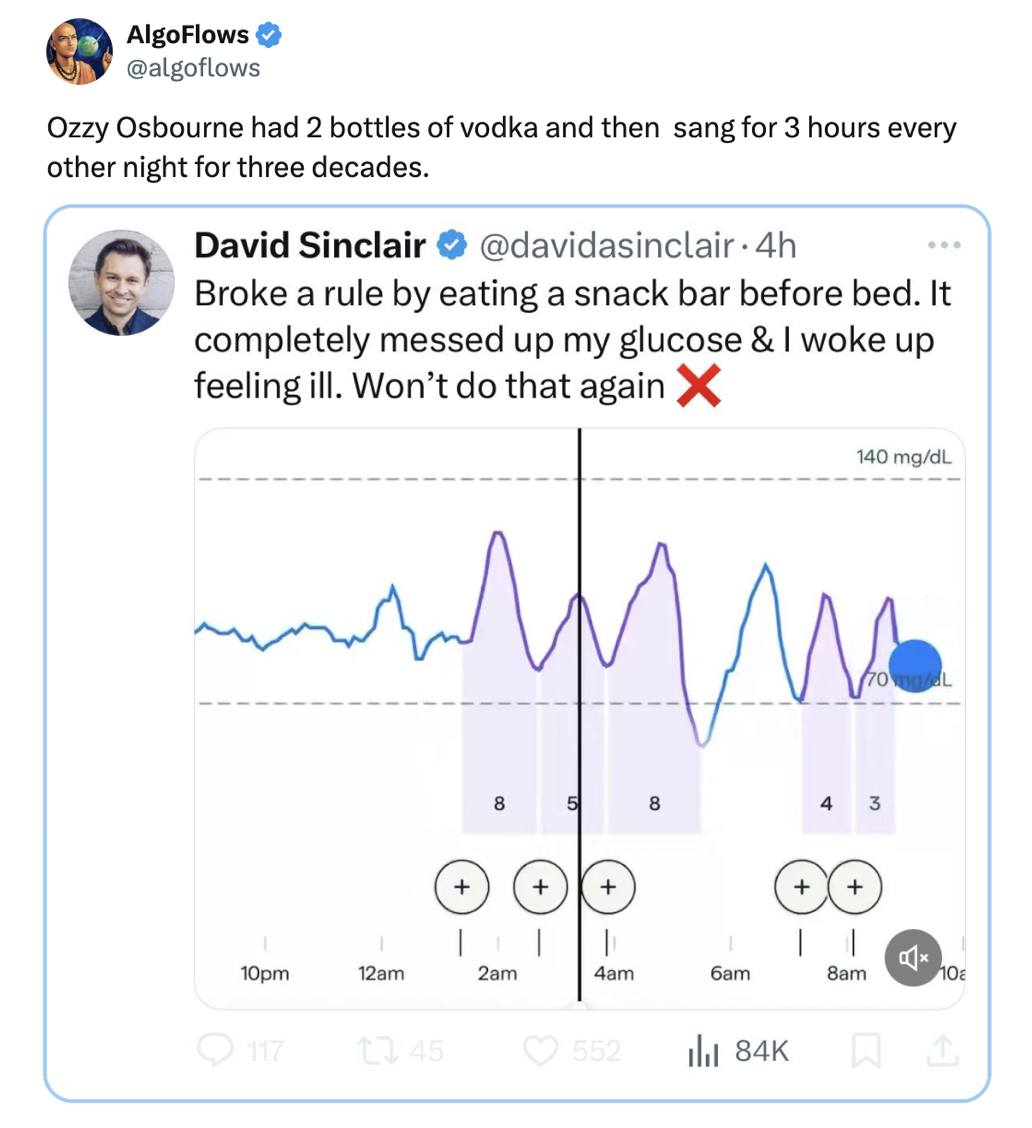Unmute the video with speaker button
Viewport: 1032px width, 1128px height.
click(914, 957)
